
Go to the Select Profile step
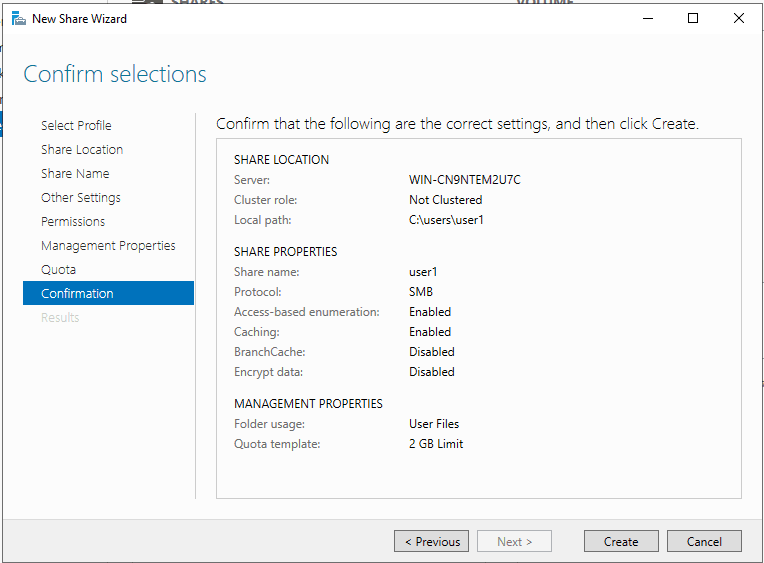pos(76,125)
